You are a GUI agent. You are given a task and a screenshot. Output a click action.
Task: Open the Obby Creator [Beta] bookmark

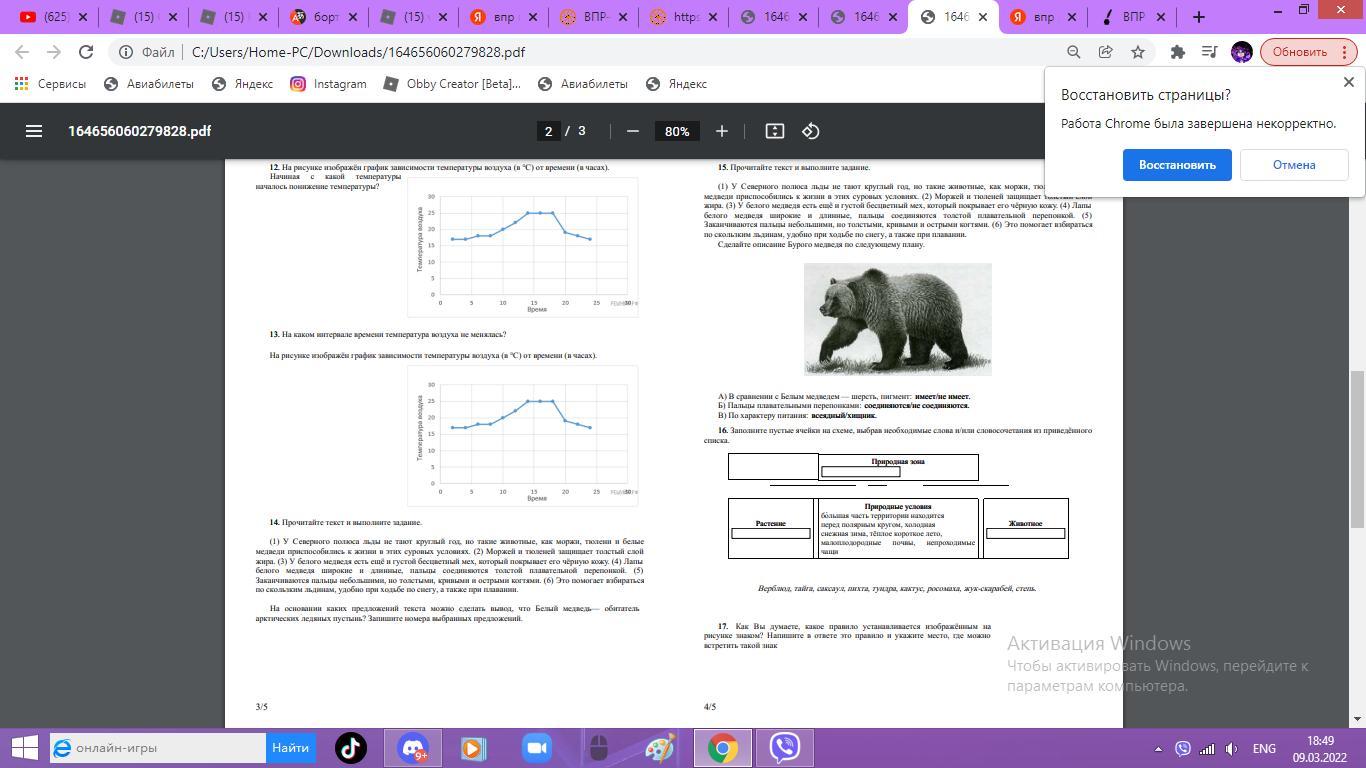(452, 84)
